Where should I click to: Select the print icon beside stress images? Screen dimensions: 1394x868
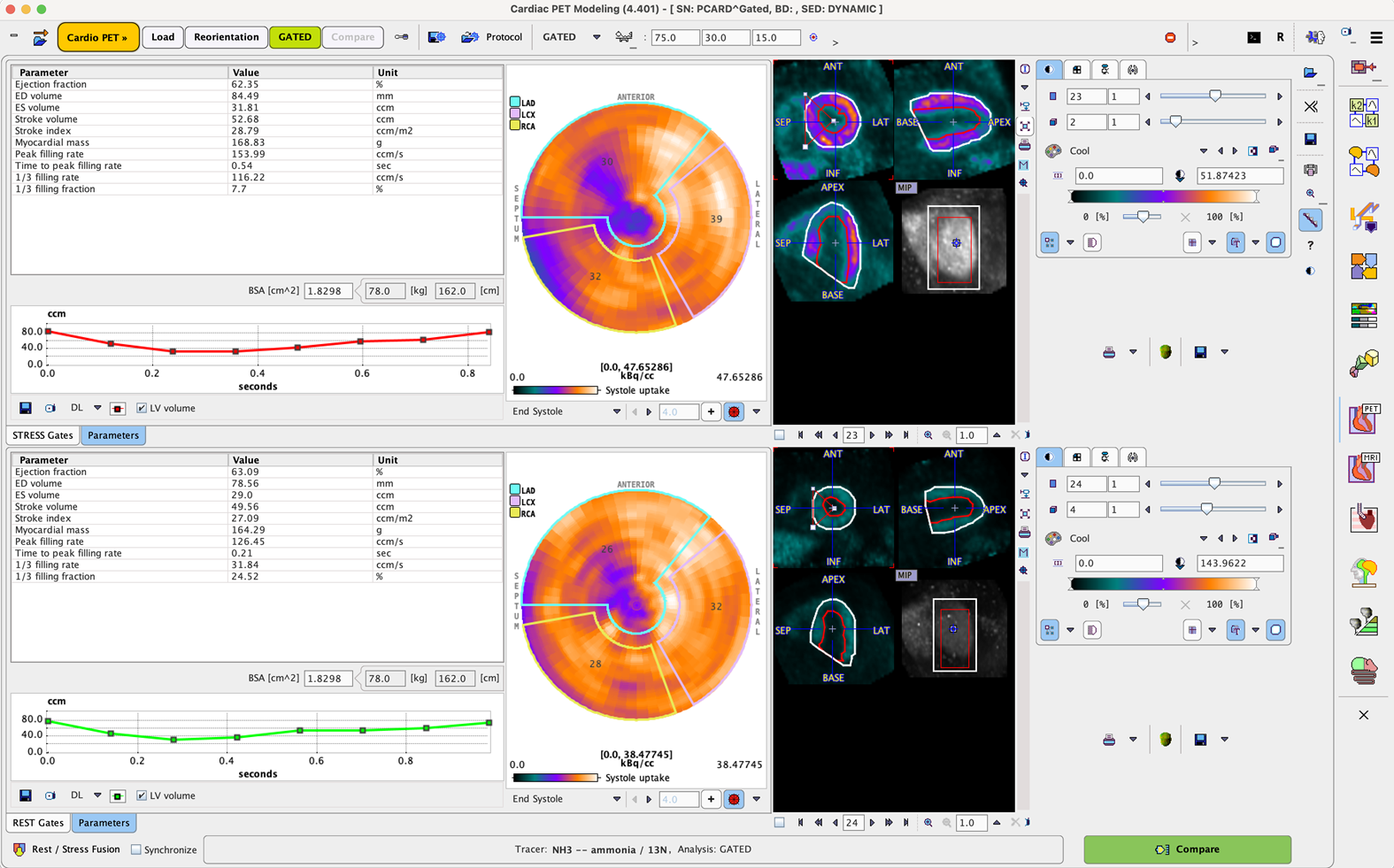[x=1025, y=144]
